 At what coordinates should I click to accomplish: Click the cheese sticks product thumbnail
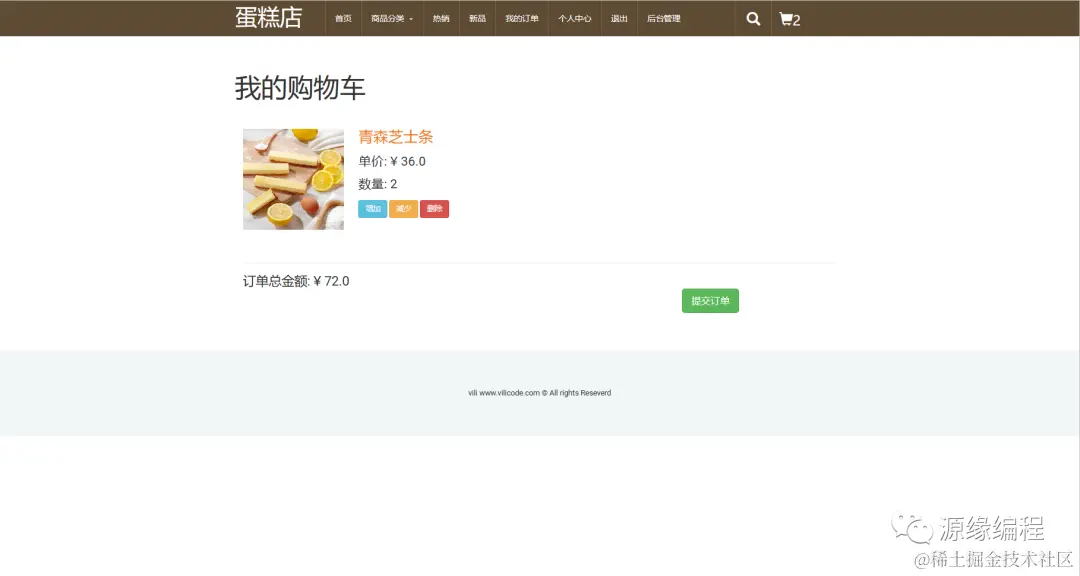[x=293, y=179]
